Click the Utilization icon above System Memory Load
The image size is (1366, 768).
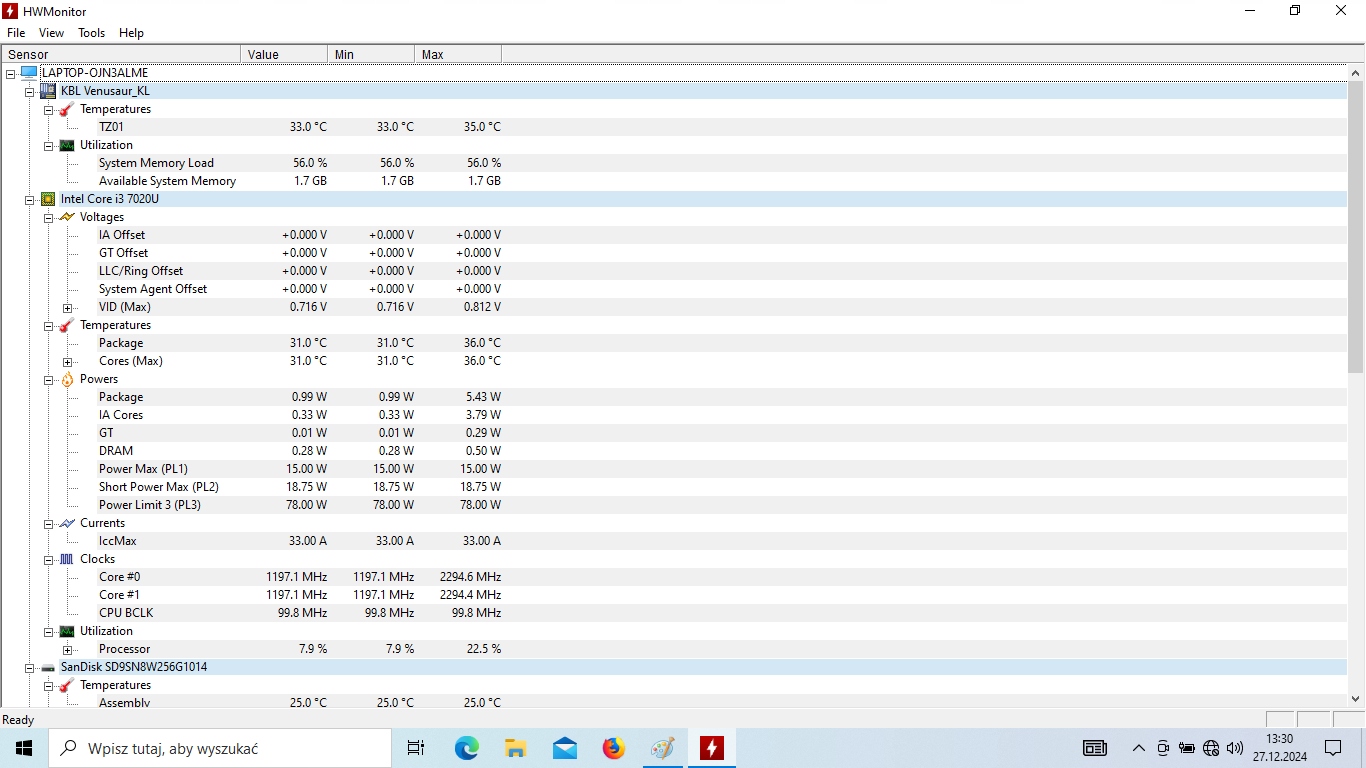click(x=67, y=145)
